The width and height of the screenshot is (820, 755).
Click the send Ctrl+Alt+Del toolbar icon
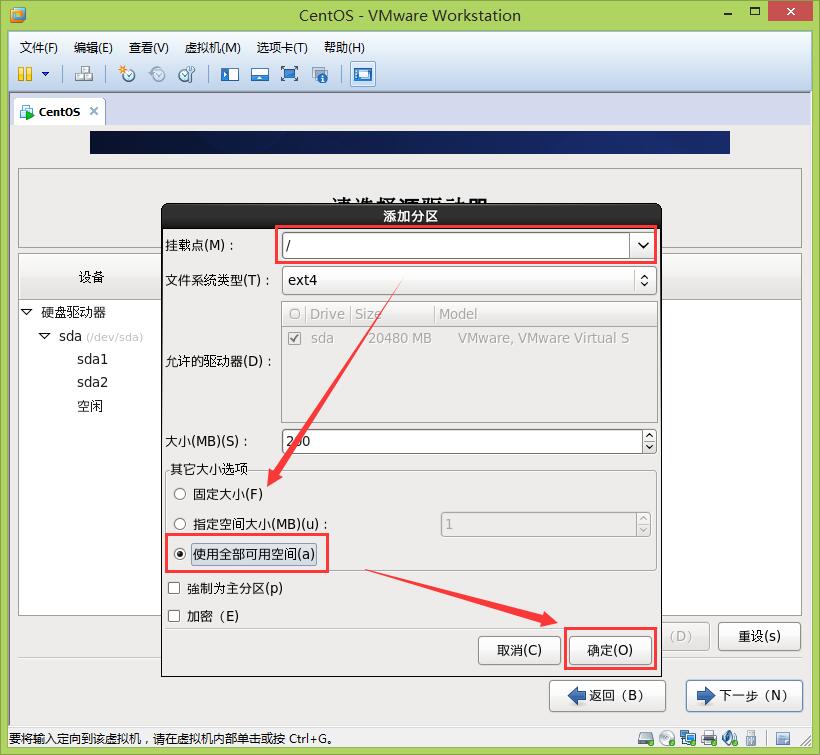click(84, 74)
